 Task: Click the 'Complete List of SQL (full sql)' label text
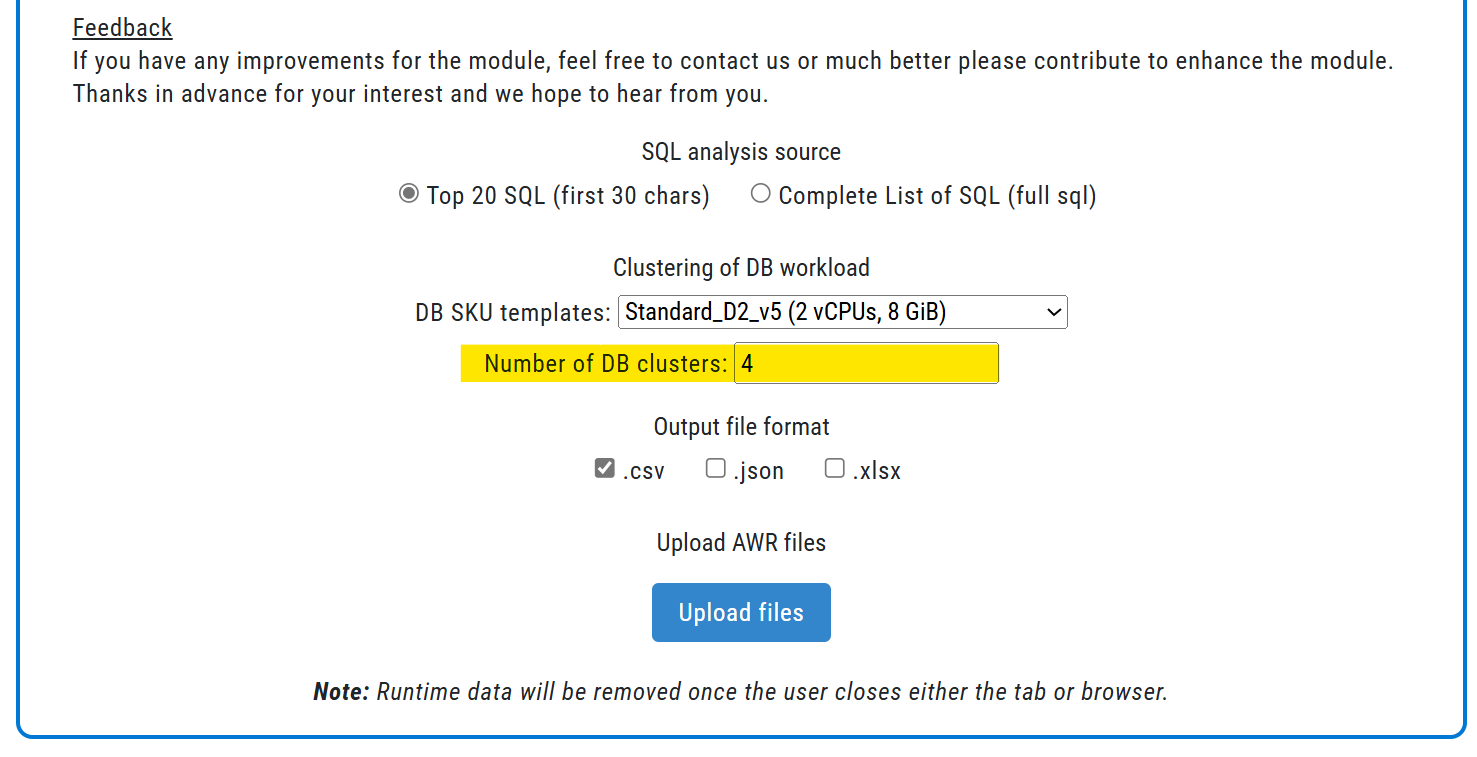pos(937,196)
